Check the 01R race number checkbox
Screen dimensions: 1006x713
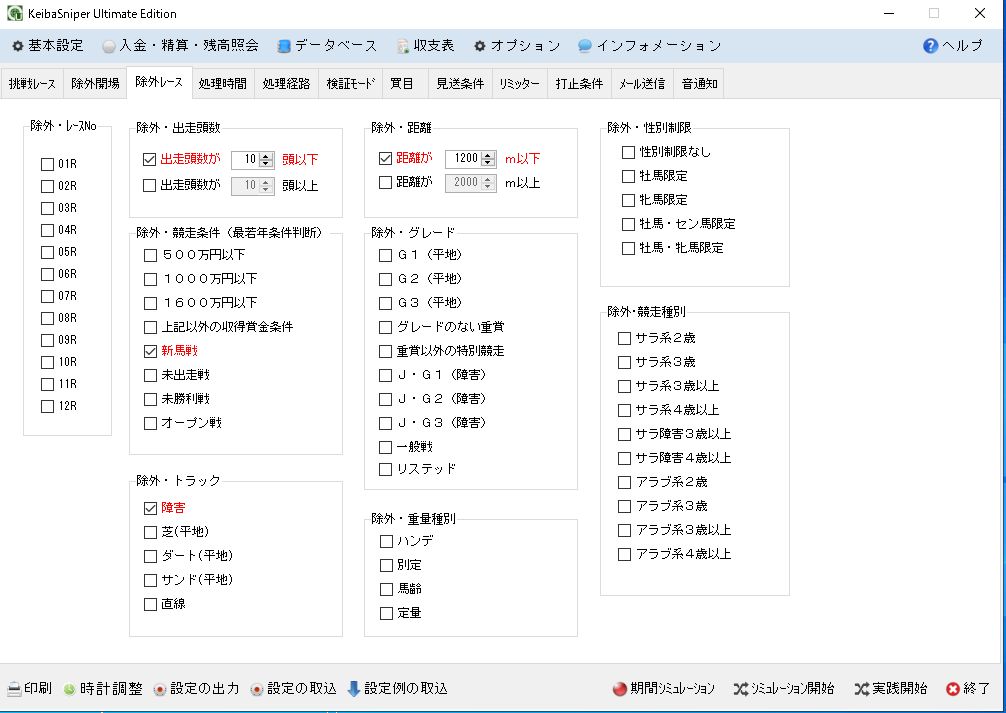[47, 164]
